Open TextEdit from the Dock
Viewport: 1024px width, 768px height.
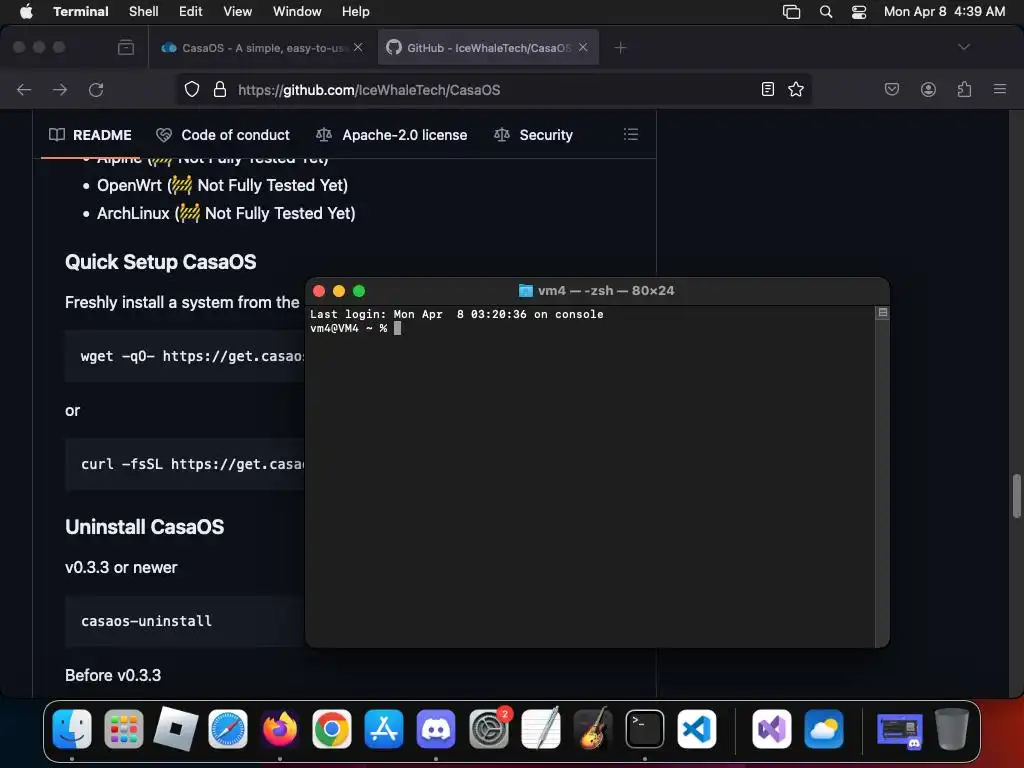(x=541, y=728)
